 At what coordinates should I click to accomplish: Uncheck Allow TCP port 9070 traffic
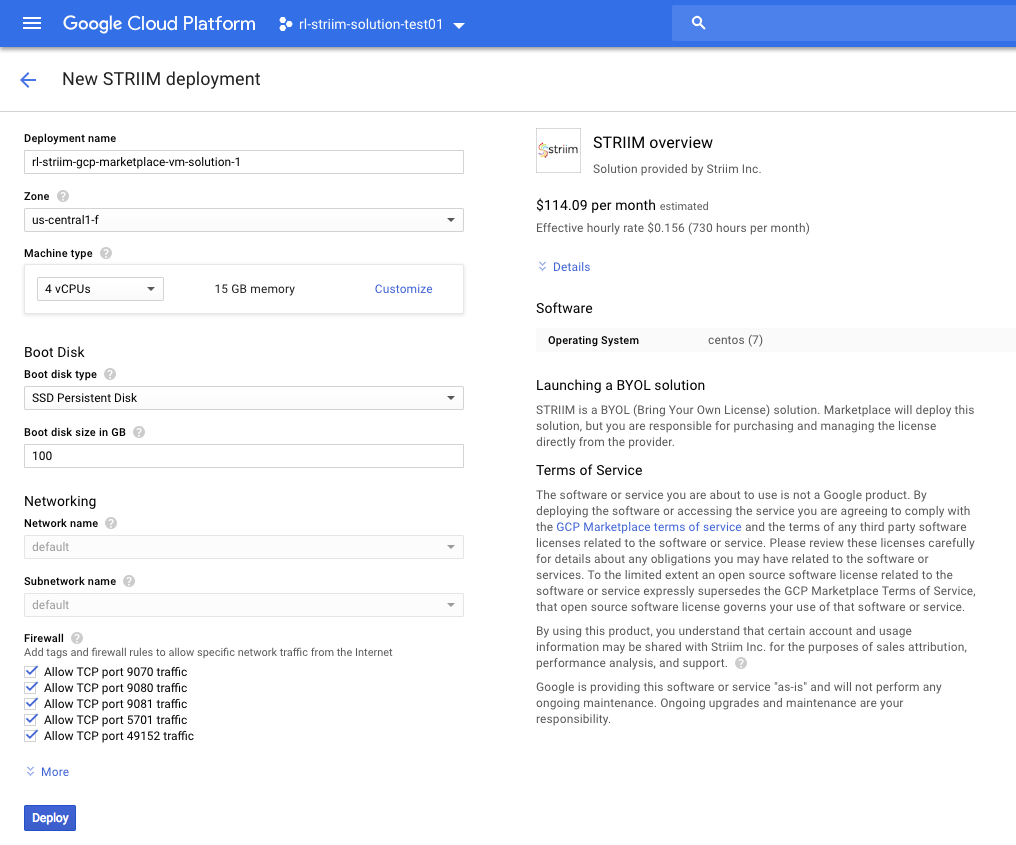[31, 671]
